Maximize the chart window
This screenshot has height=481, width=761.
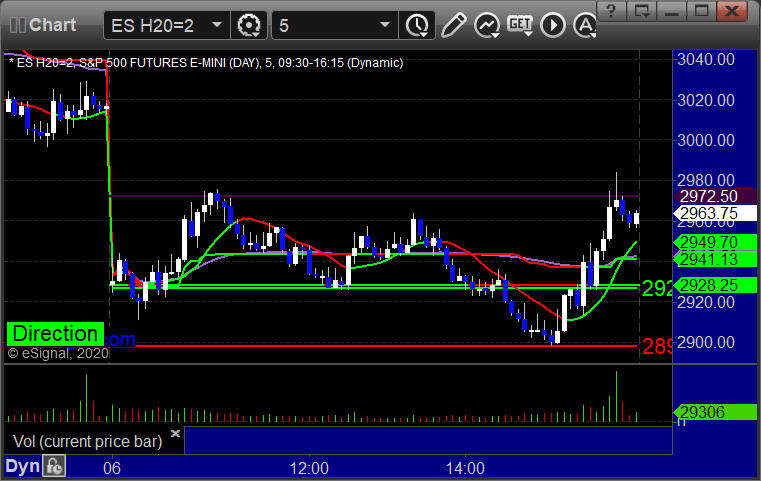[x=701, y=10]
